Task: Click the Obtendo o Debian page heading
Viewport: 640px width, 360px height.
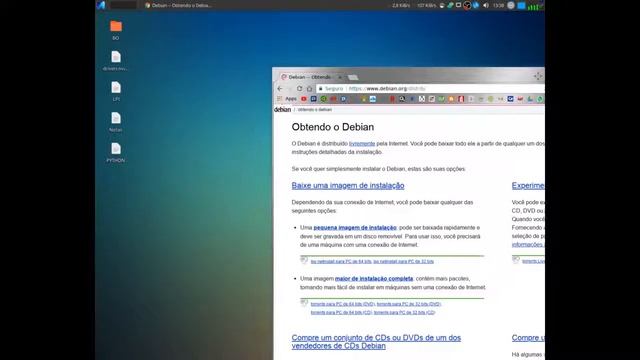Action: 333,127
